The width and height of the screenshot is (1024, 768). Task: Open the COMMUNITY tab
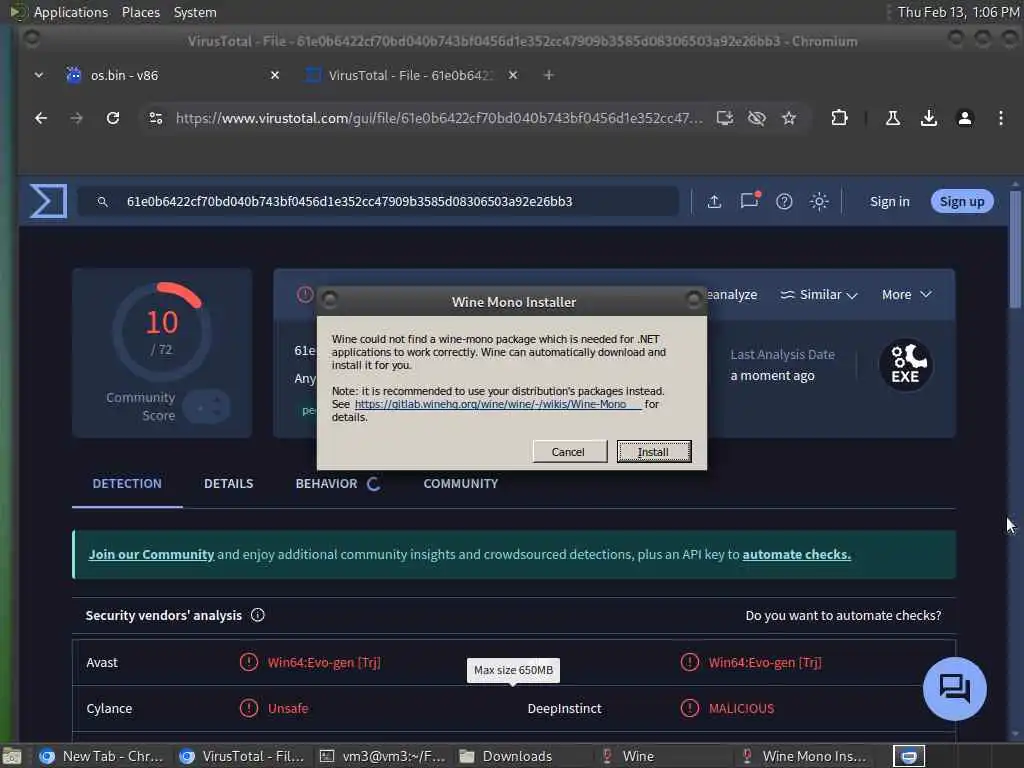pyautogui.click(x=460, y=484)
